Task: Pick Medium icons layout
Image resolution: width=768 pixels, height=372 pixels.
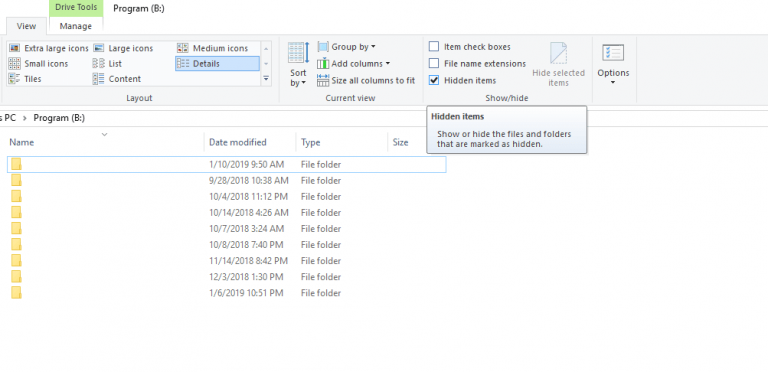Action: pos(213,48)
